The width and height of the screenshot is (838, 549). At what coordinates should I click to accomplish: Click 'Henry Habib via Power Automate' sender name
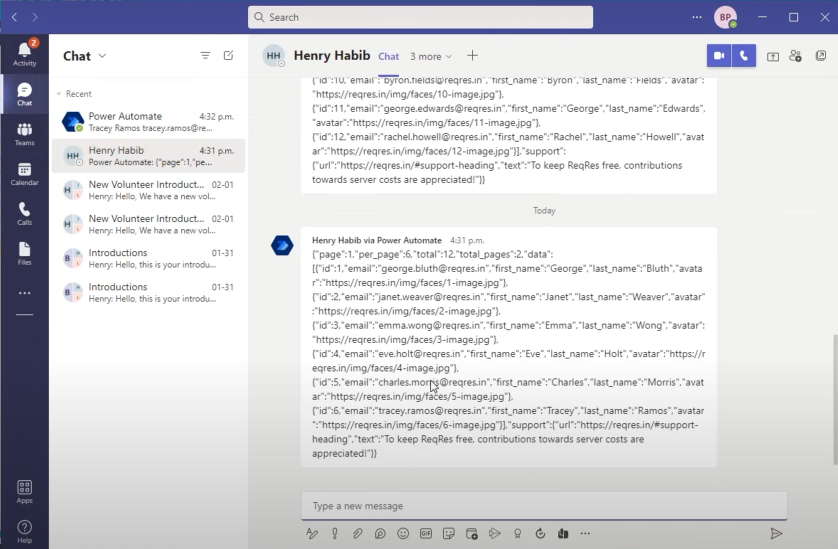click(x=377, y=241)
